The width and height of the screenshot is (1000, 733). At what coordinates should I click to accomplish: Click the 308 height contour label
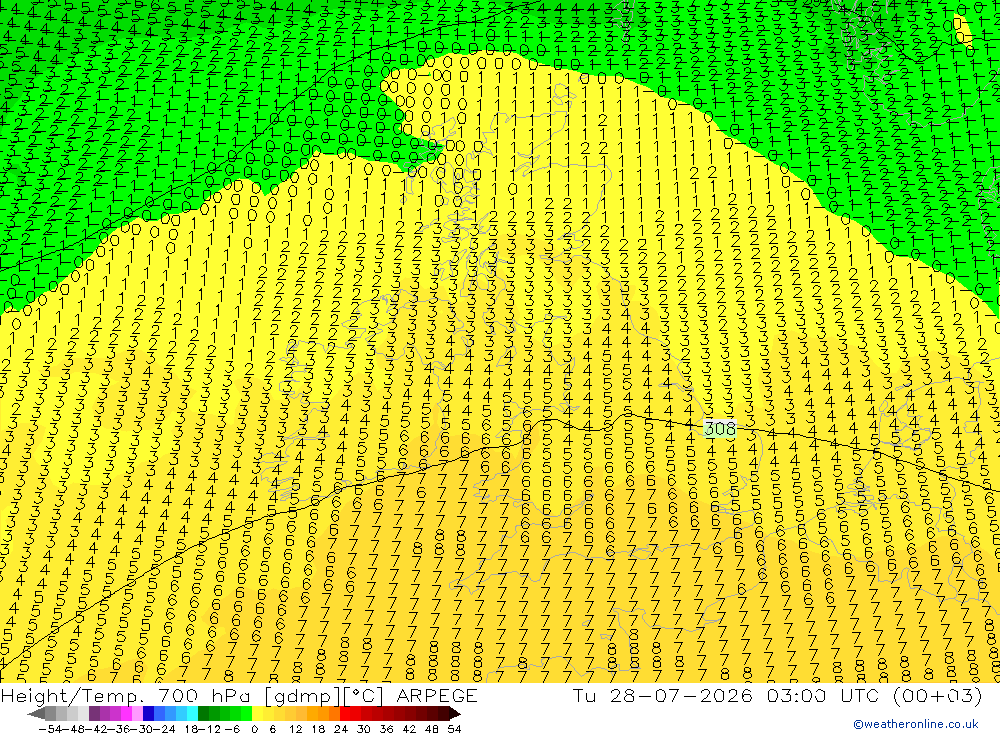pos(720,429)
